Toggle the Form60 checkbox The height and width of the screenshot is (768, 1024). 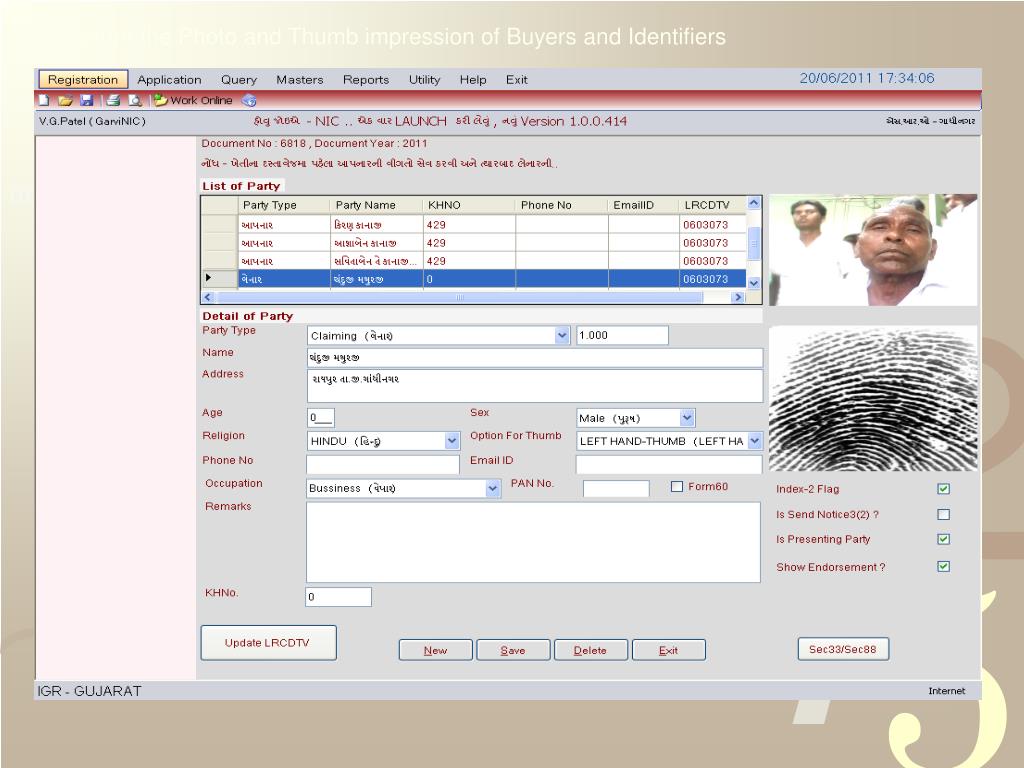pos(677,487)
